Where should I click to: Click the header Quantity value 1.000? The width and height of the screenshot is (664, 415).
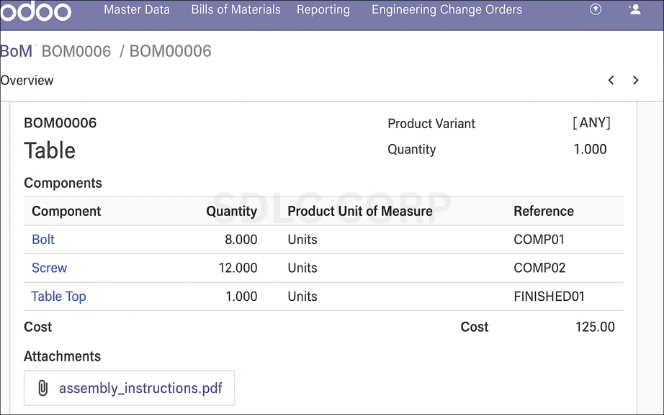pyautogui.click(x=590, y=149)
